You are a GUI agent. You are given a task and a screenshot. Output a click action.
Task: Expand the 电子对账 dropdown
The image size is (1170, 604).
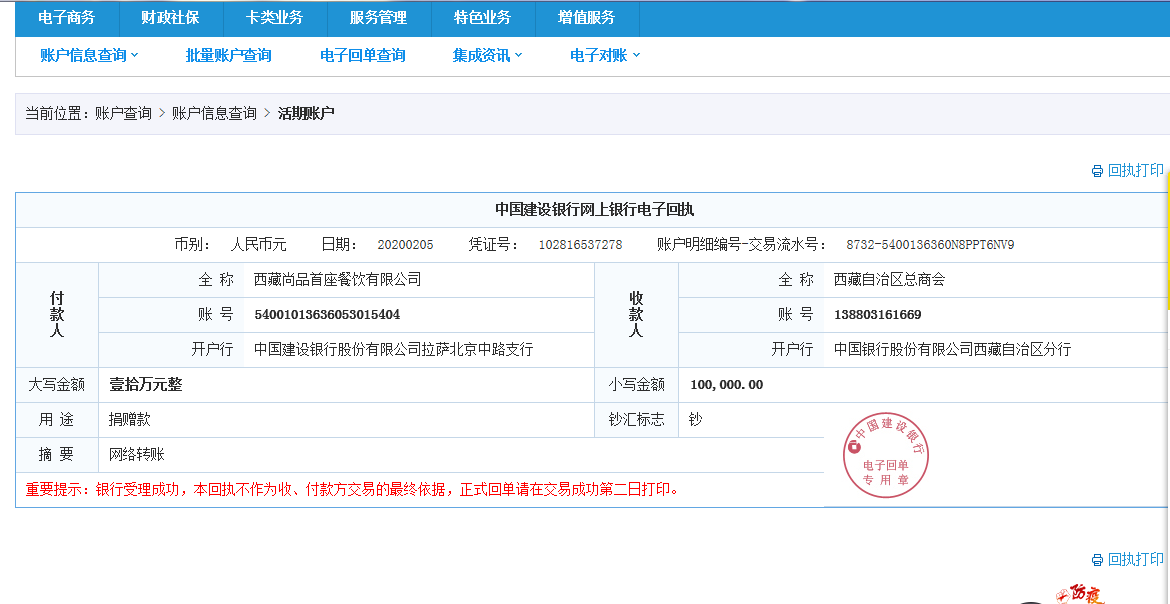pos(605,55)
